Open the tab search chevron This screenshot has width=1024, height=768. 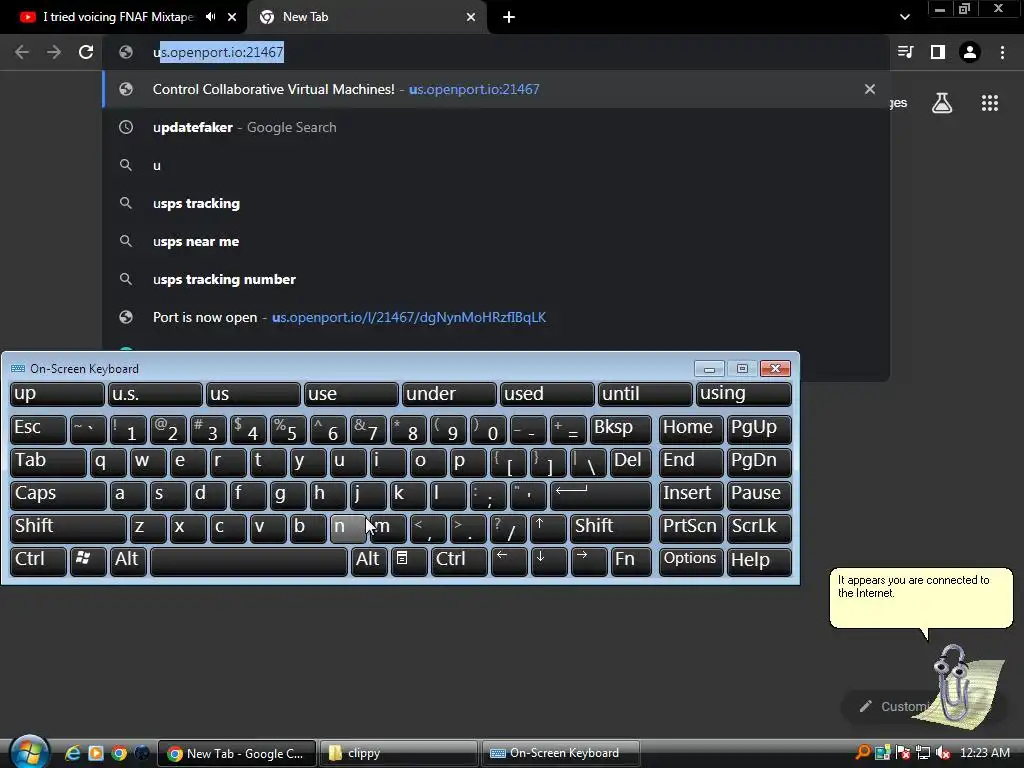point(904,17)
